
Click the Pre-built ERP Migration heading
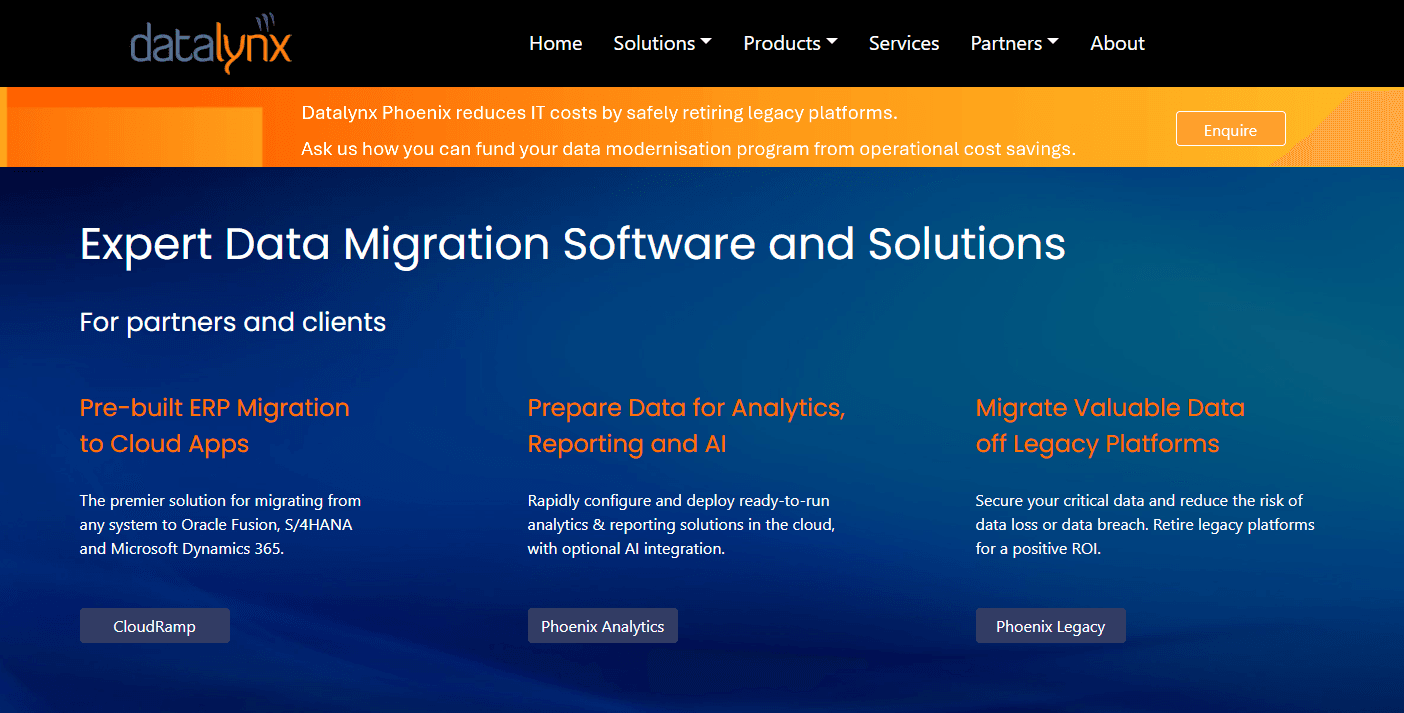(214, 425)
